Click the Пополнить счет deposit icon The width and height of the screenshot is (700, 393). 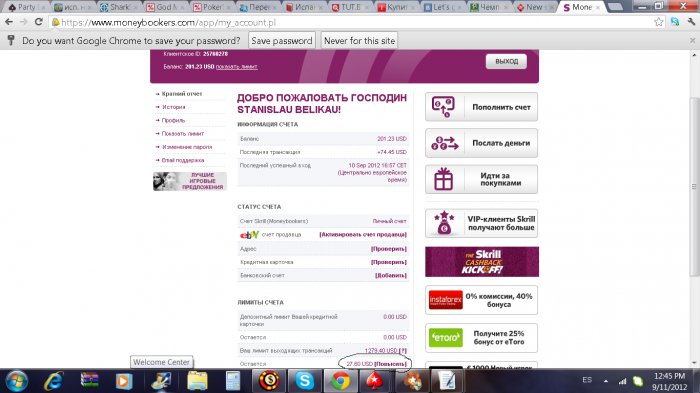443,107
